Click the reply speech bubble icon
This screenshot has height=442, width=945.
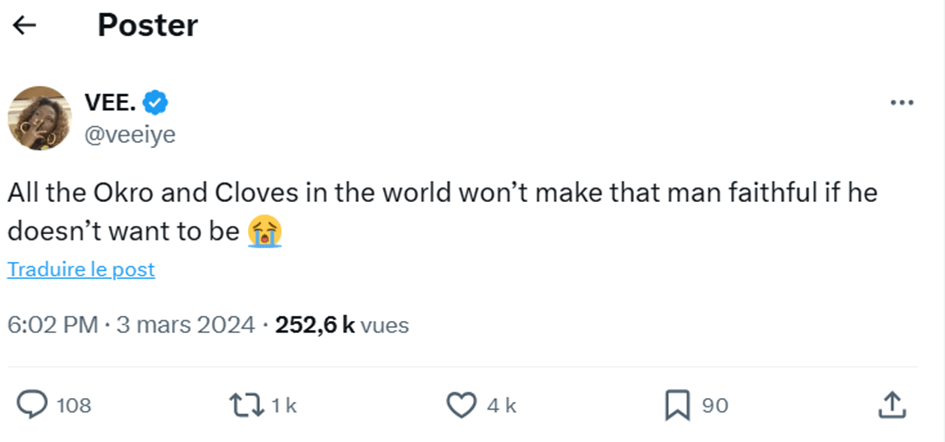[x=34, y=404]
